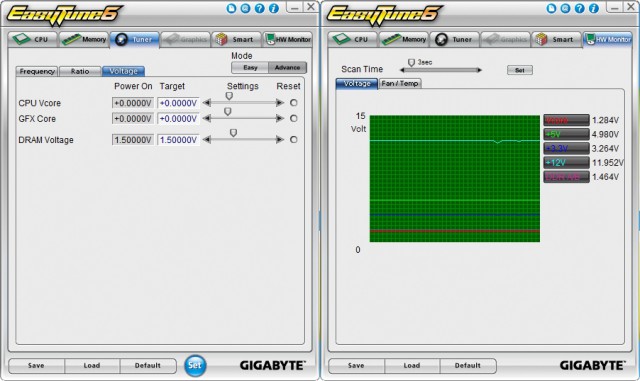Click the green voltage graph
Image resolution: width=640 pixels, height=381 pixels.
455,178
